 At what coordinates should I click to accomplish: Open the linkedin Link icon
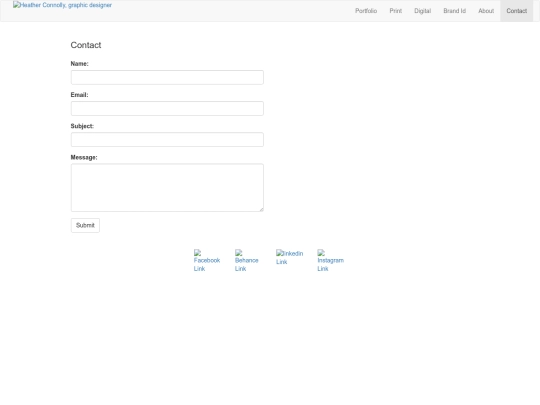point(289,257)
